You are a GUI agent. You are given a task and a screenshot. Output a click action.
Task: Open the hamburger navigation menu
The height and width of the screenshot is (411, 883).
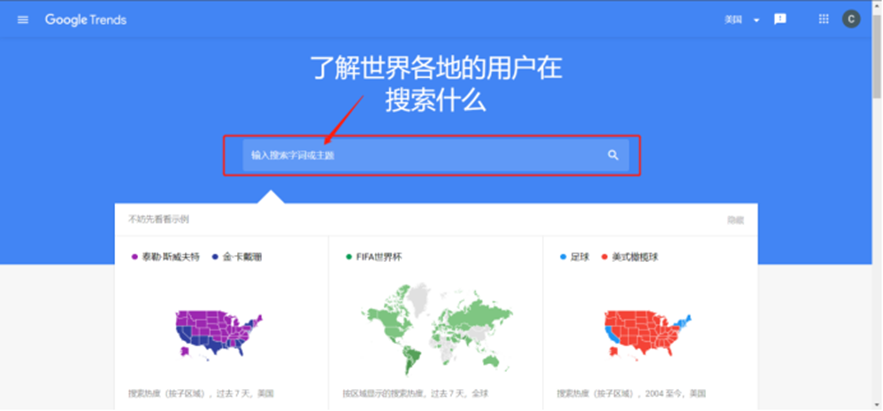(x=23, y=20)
